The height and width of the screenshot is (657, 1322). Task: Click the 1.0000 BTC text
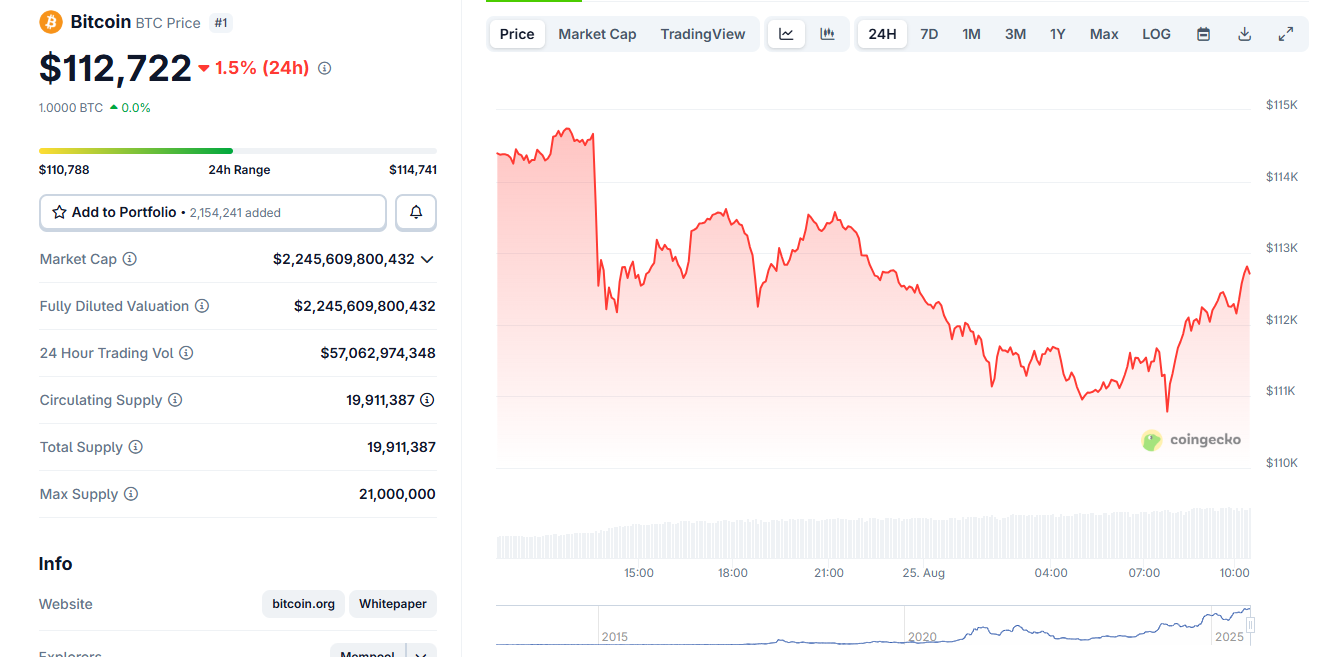71,108
